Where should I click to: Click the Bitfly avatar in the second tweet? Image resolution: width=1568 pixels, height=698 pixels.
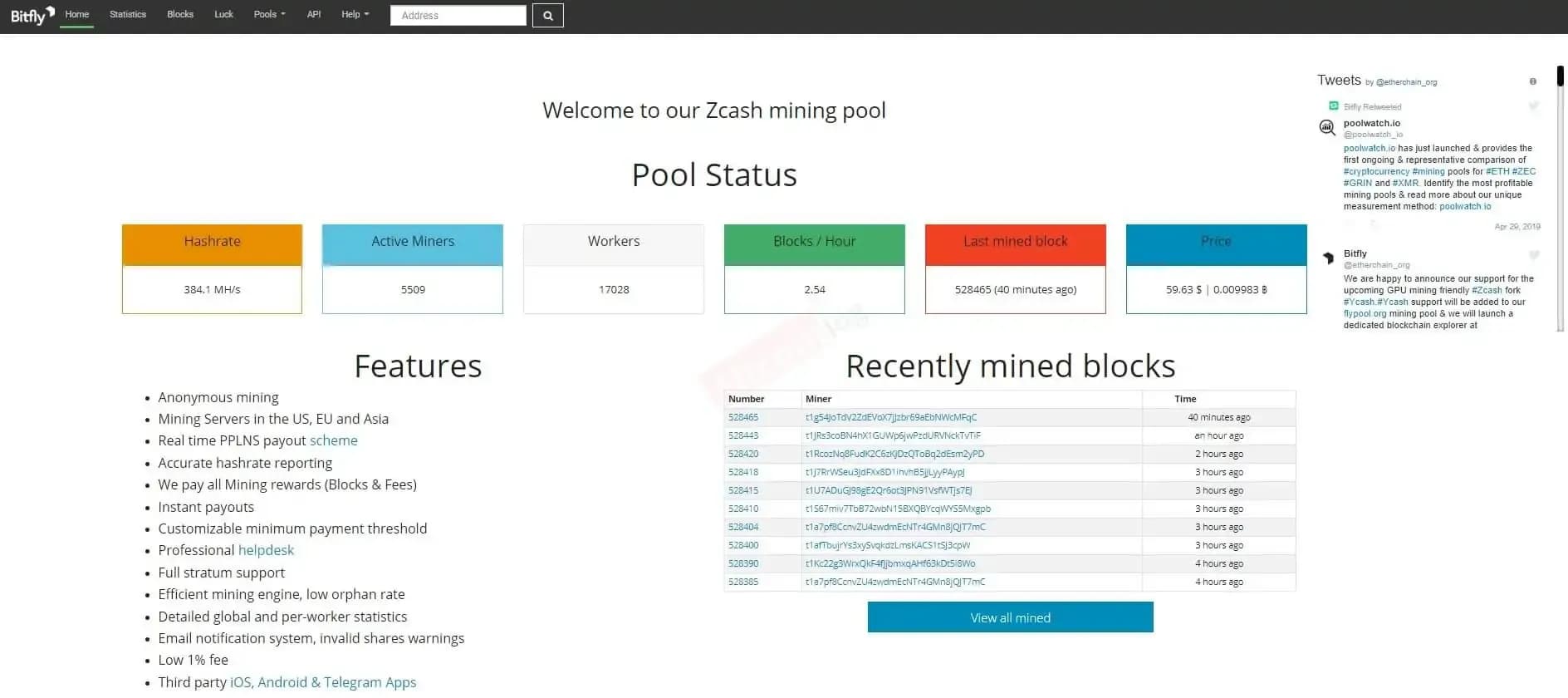(1327, 258)
